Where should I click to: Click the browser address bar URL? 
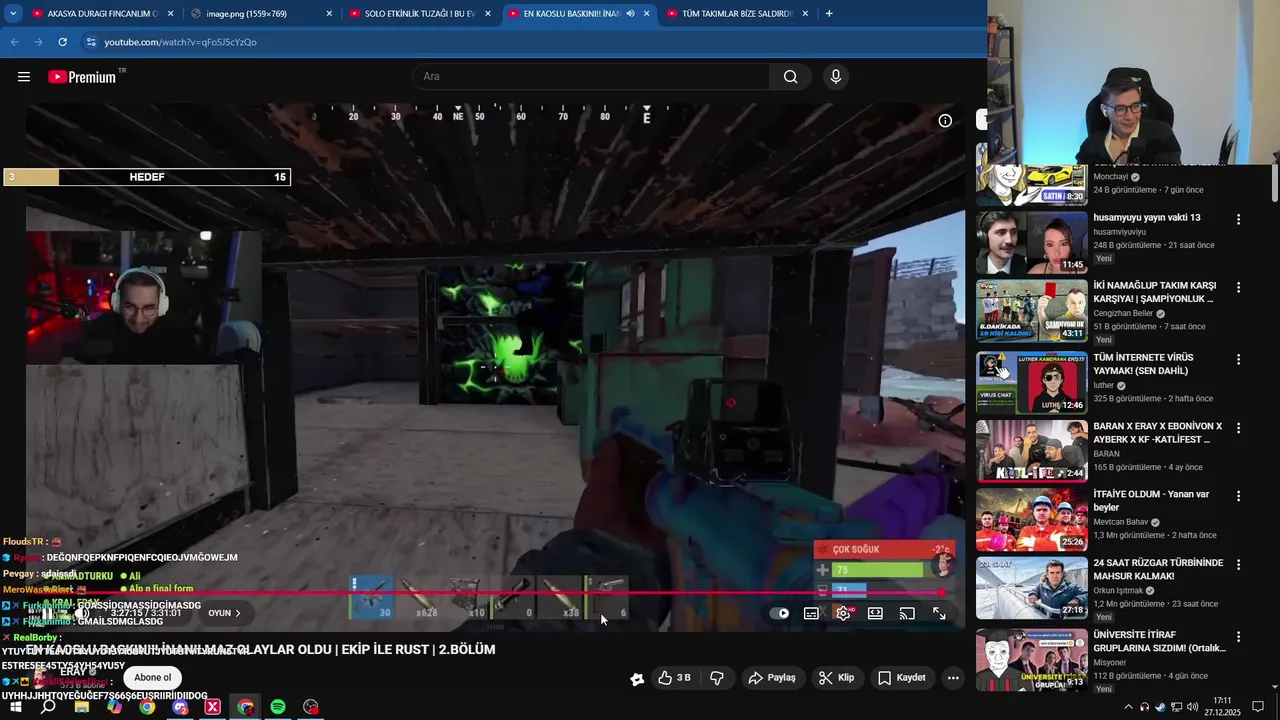tap(181, 42)
